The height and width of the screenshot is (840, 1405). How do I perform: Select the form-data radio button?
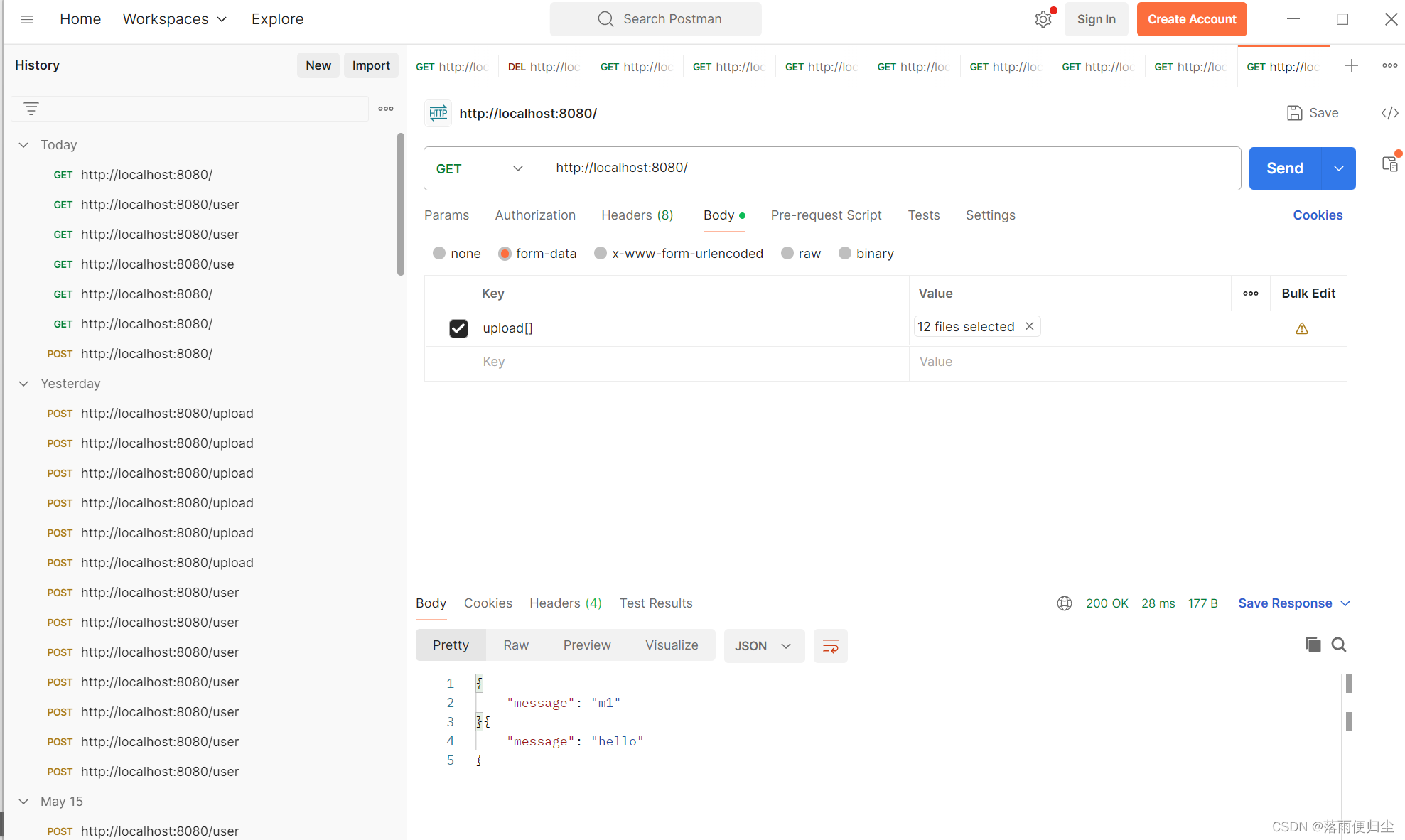pos(505,253)
